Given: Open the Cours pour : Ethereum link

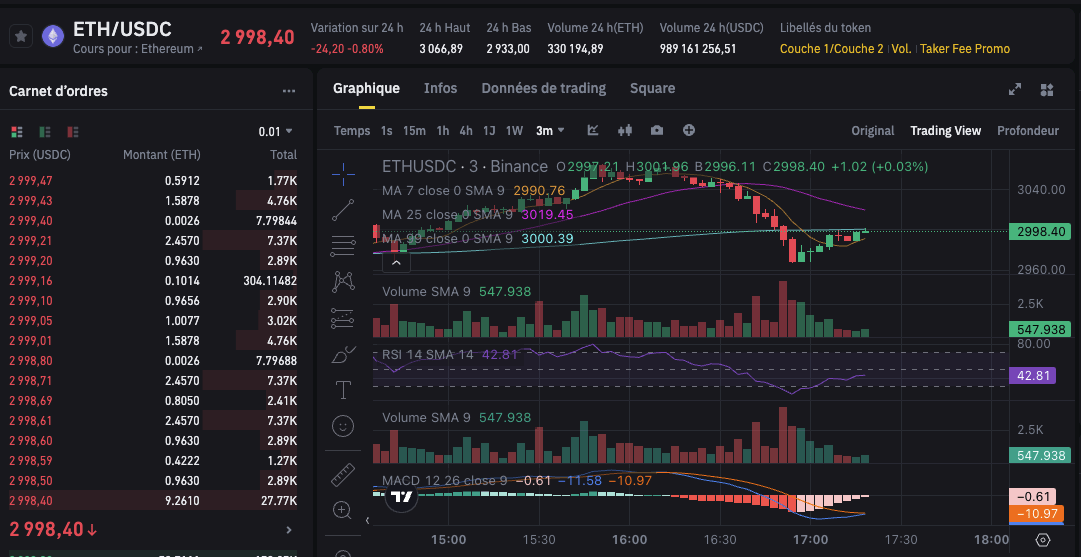Looking at the screenshot, I should (x=138, y=50).
